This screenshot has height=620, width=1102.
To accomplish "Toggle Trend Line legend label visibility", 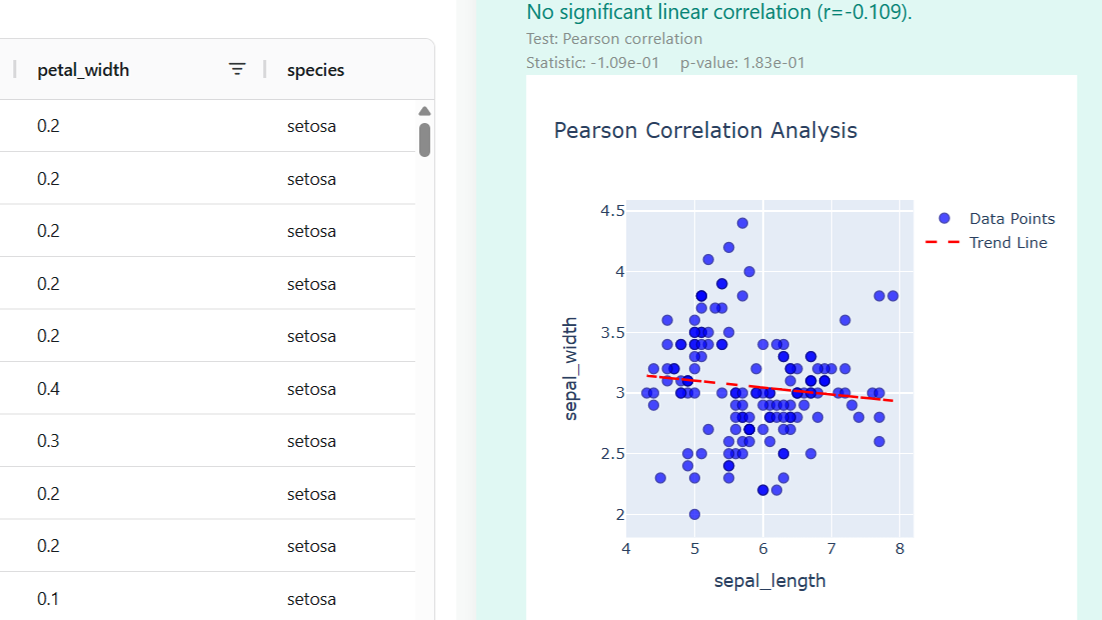I will click(1008, 242).
